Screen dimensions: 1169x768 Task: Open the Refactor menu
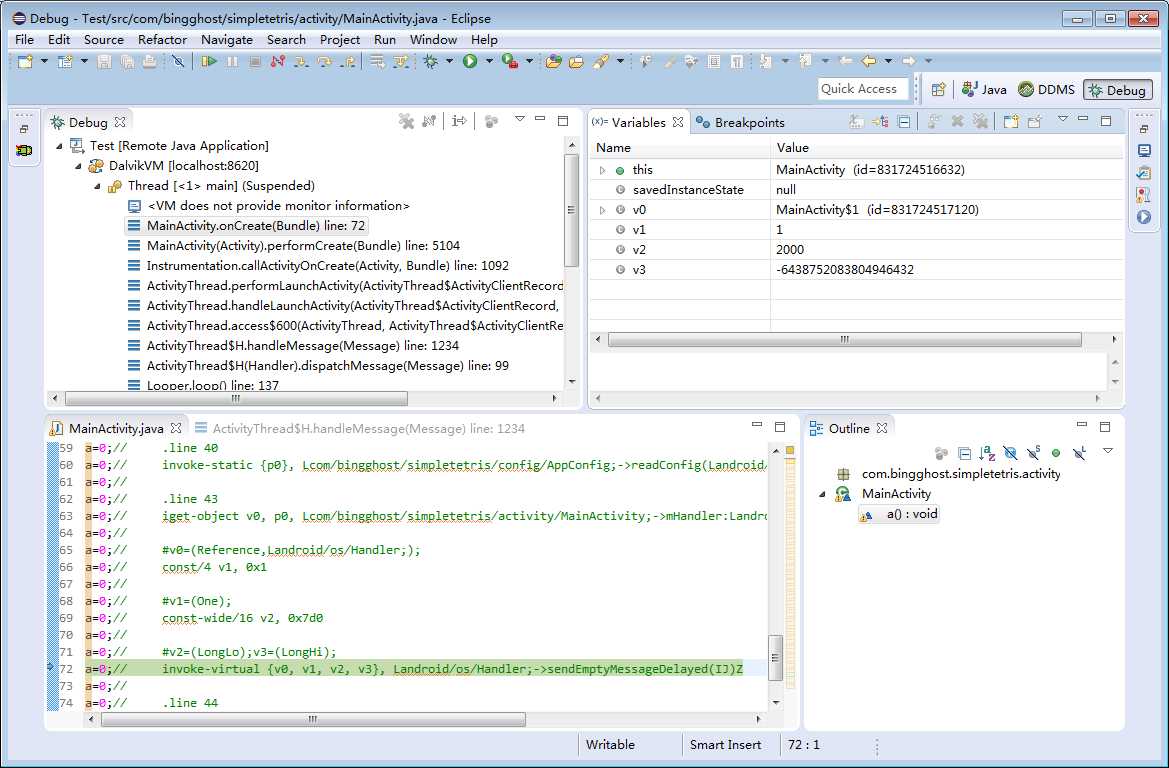click(162, 39)
